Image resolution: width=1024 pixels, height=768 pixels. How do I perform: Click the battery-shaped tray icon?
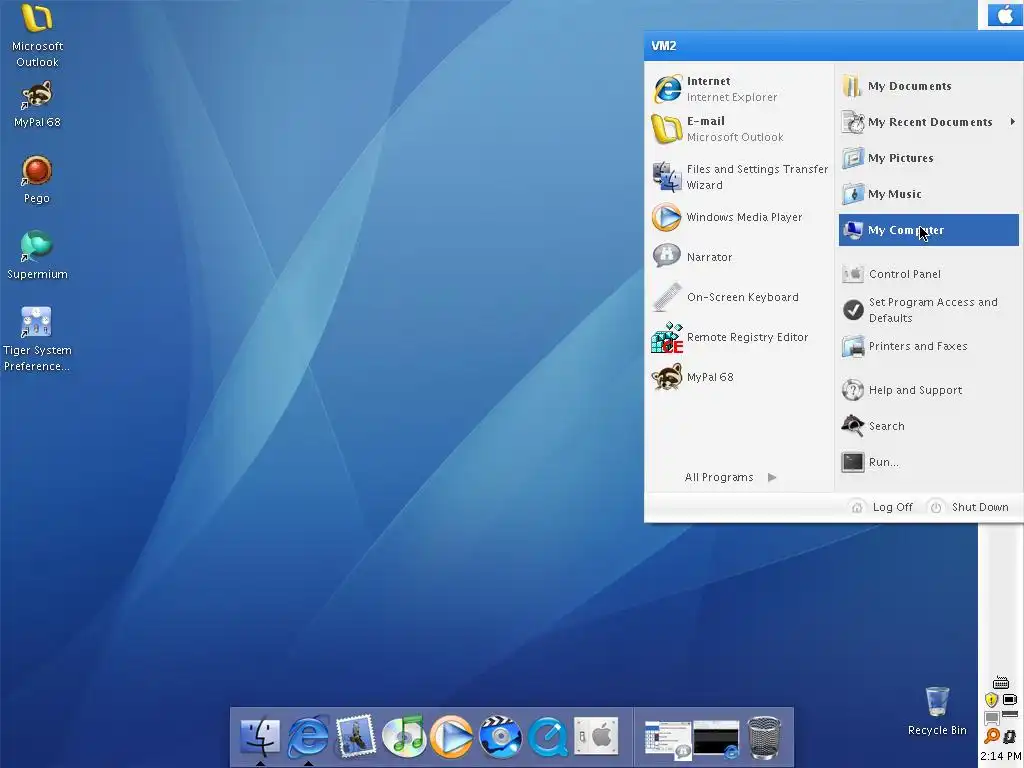pos(1010,700)
